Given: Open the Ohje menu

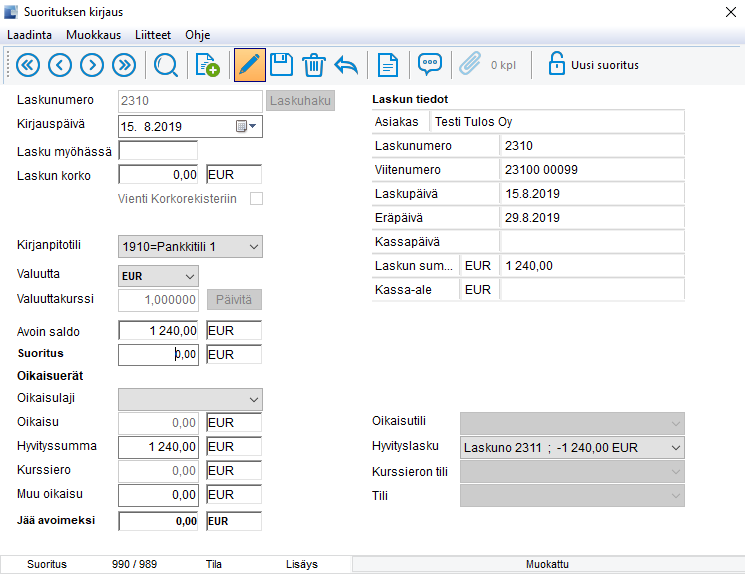Looking at the screenshot, I should (x=198, y=35).
